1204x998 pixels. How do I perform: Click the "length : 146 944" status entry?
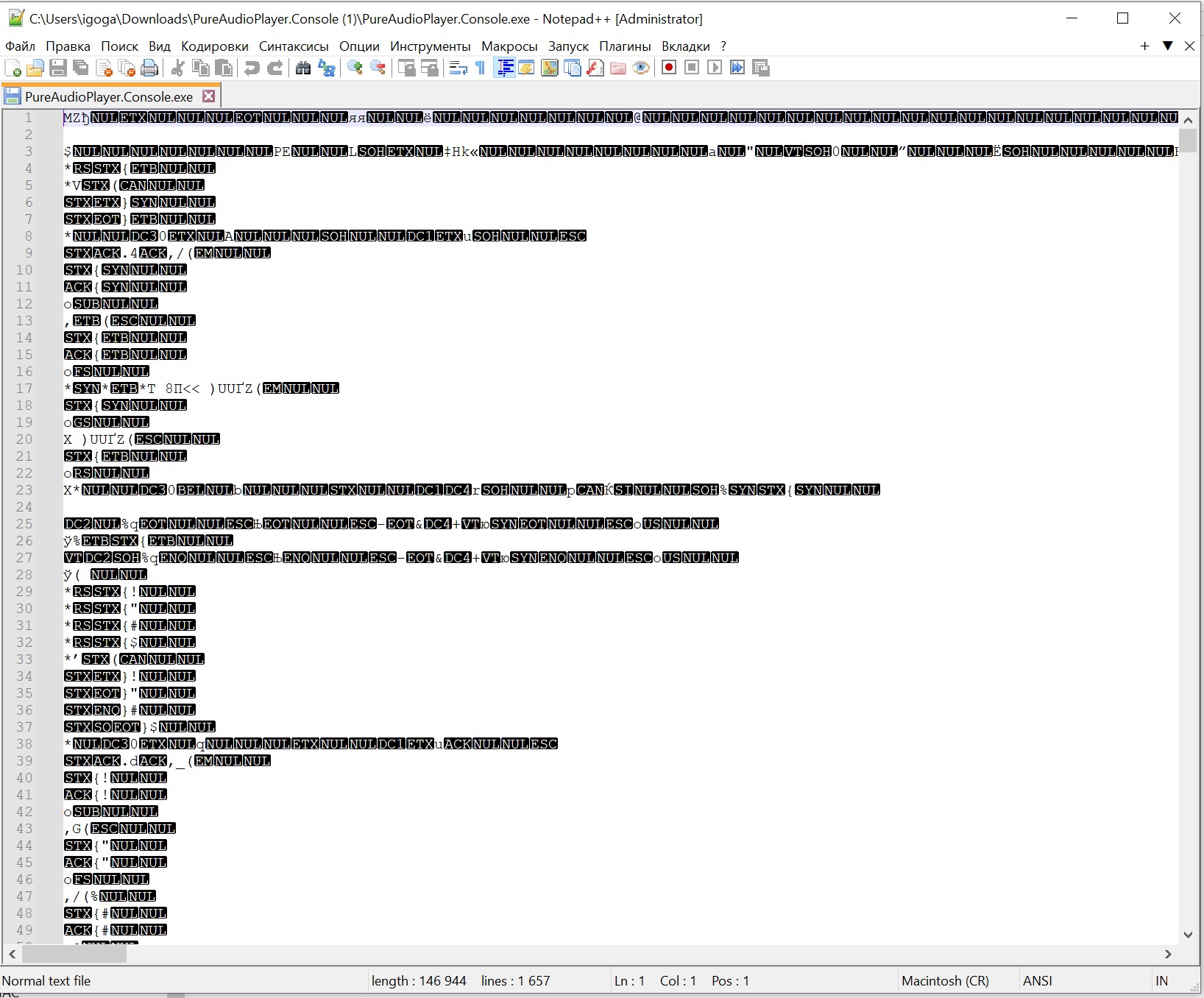tap(419, 981)
